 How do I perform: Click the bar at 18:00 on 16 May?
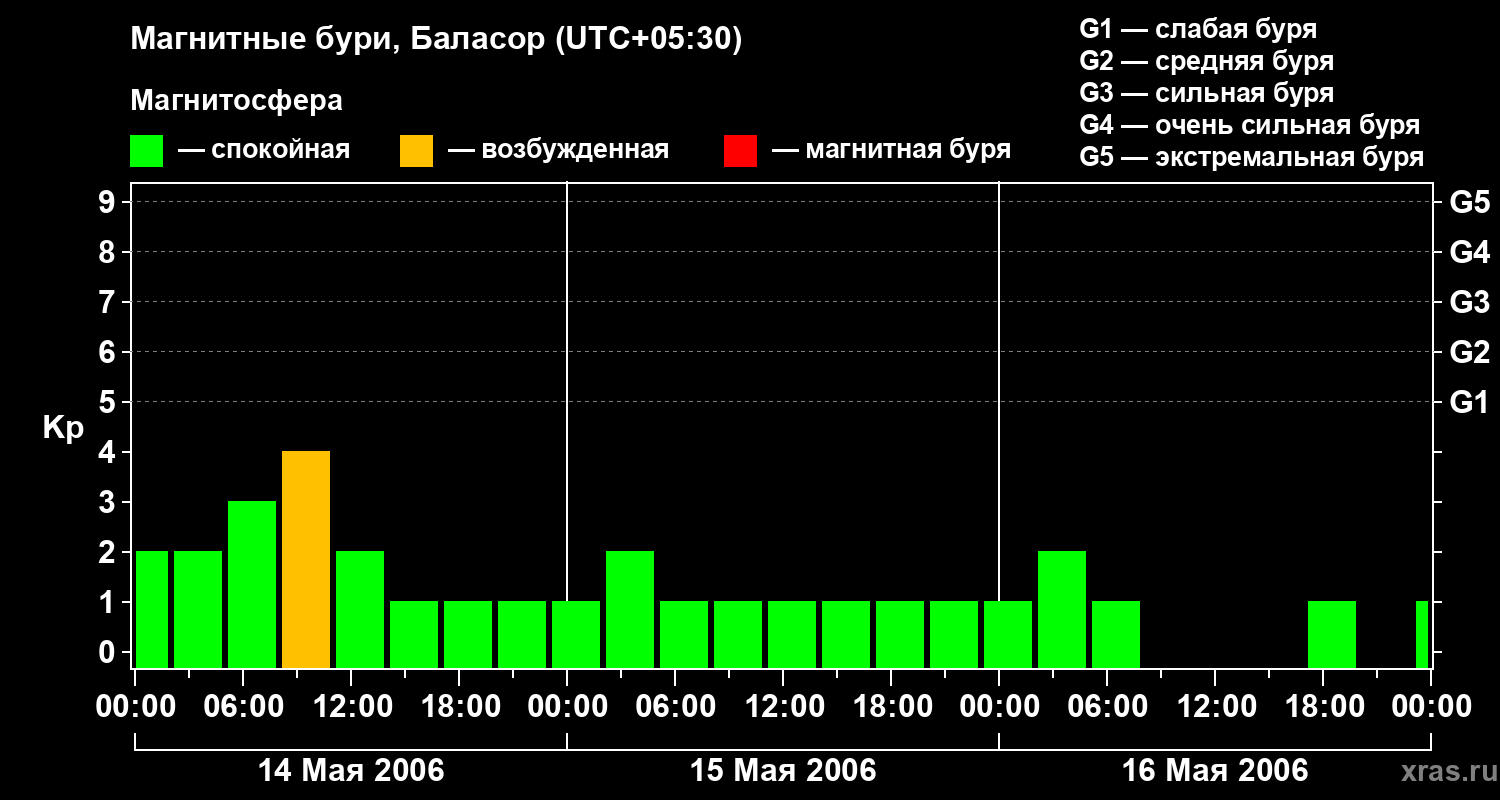click(1332, 635)
